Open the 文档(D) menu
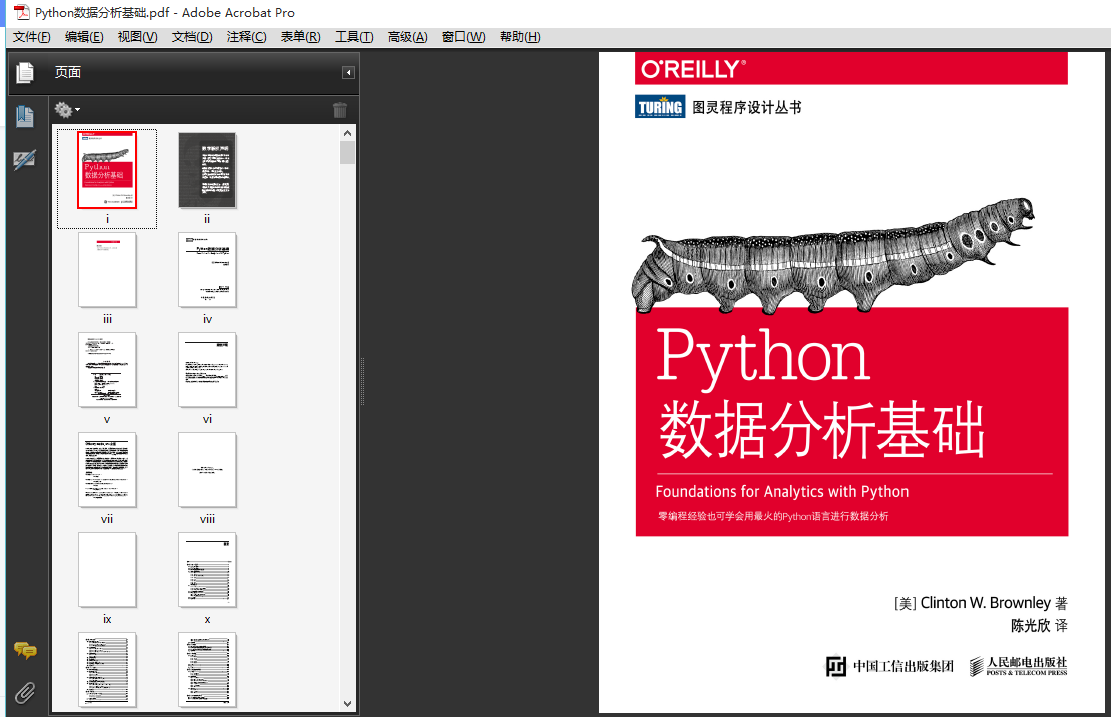1111x717 pixels. coord(192,37)
